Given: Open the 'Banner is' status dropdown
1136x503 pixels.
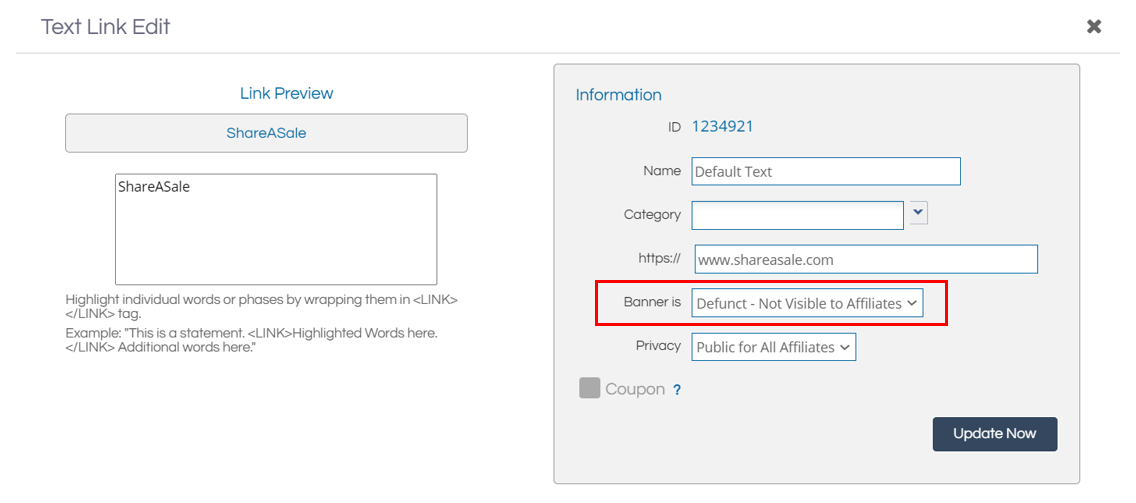Looking at the screenshot, I should [x=808, y=303].
